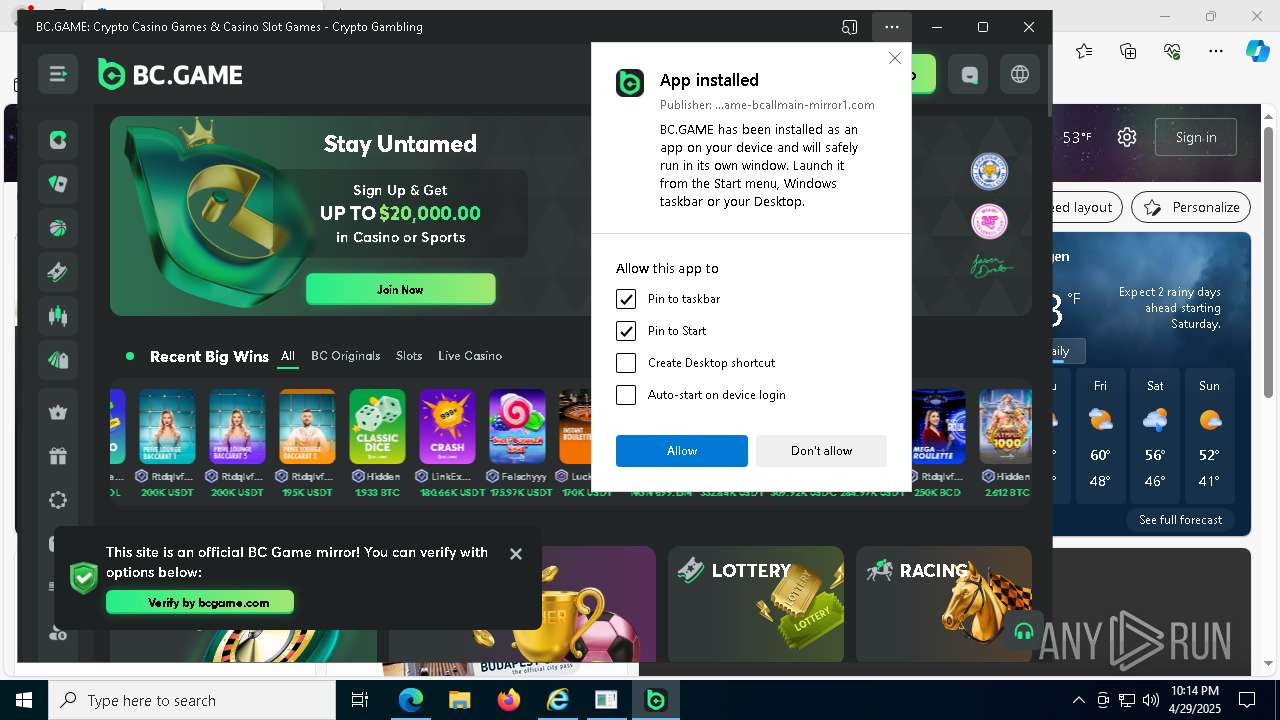1280x720 pixels.
Task: Open Edge Browser essentials heart icon
Action: point(1172,51)
